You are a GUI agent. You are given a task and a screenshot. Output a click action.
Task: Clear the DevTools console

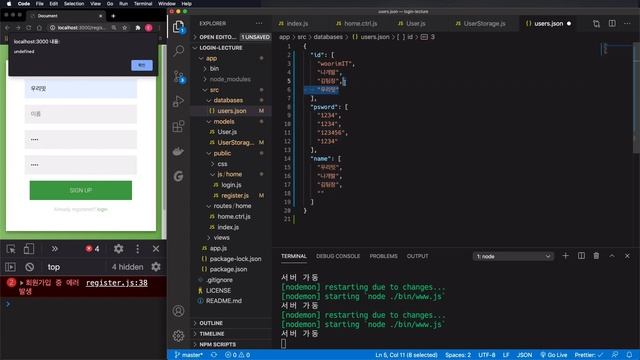pyautogui.click(x=29, y=267)
